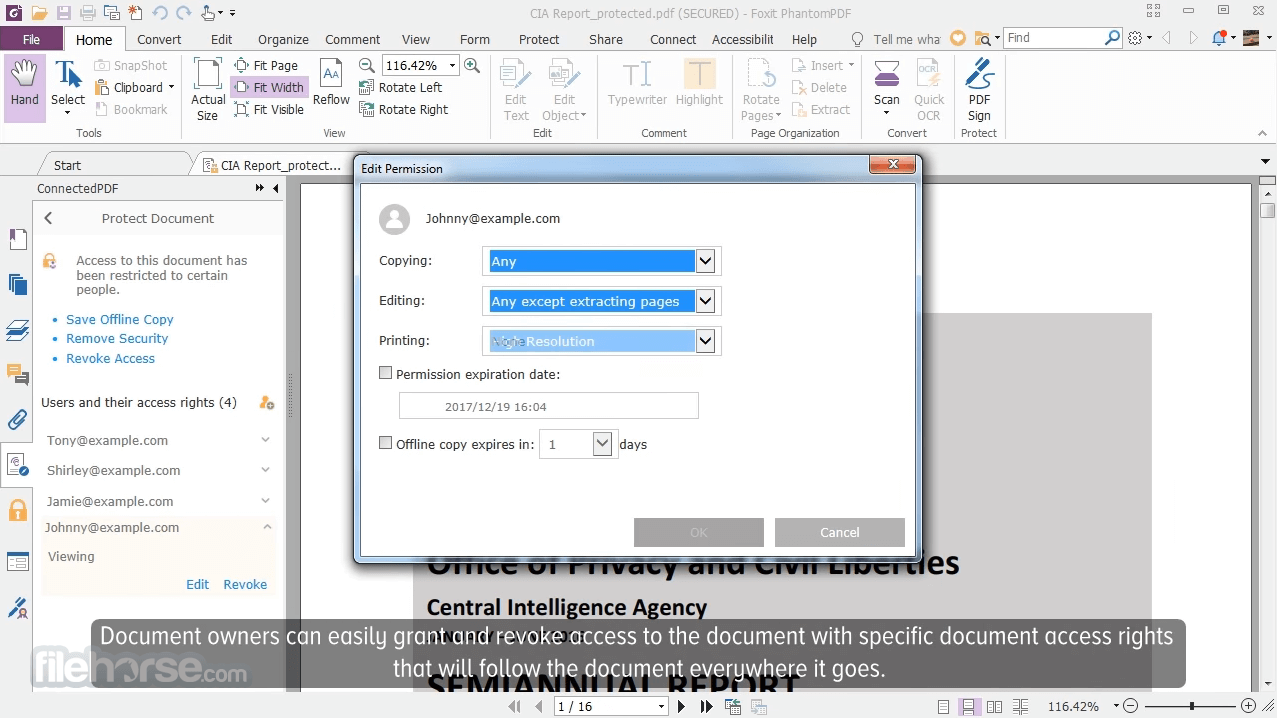Switch to the Organize ribbon tab
Viewport: 1277px width, 718px height.
283,39
